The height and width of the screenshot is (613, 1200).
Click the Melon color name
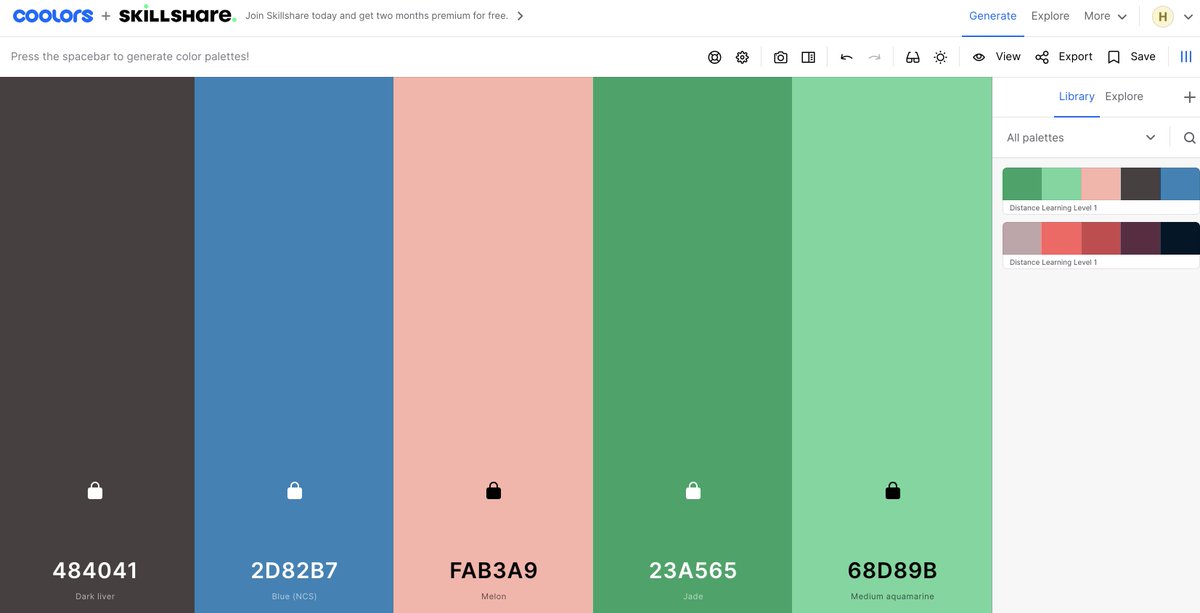click(x=493, y=597)
